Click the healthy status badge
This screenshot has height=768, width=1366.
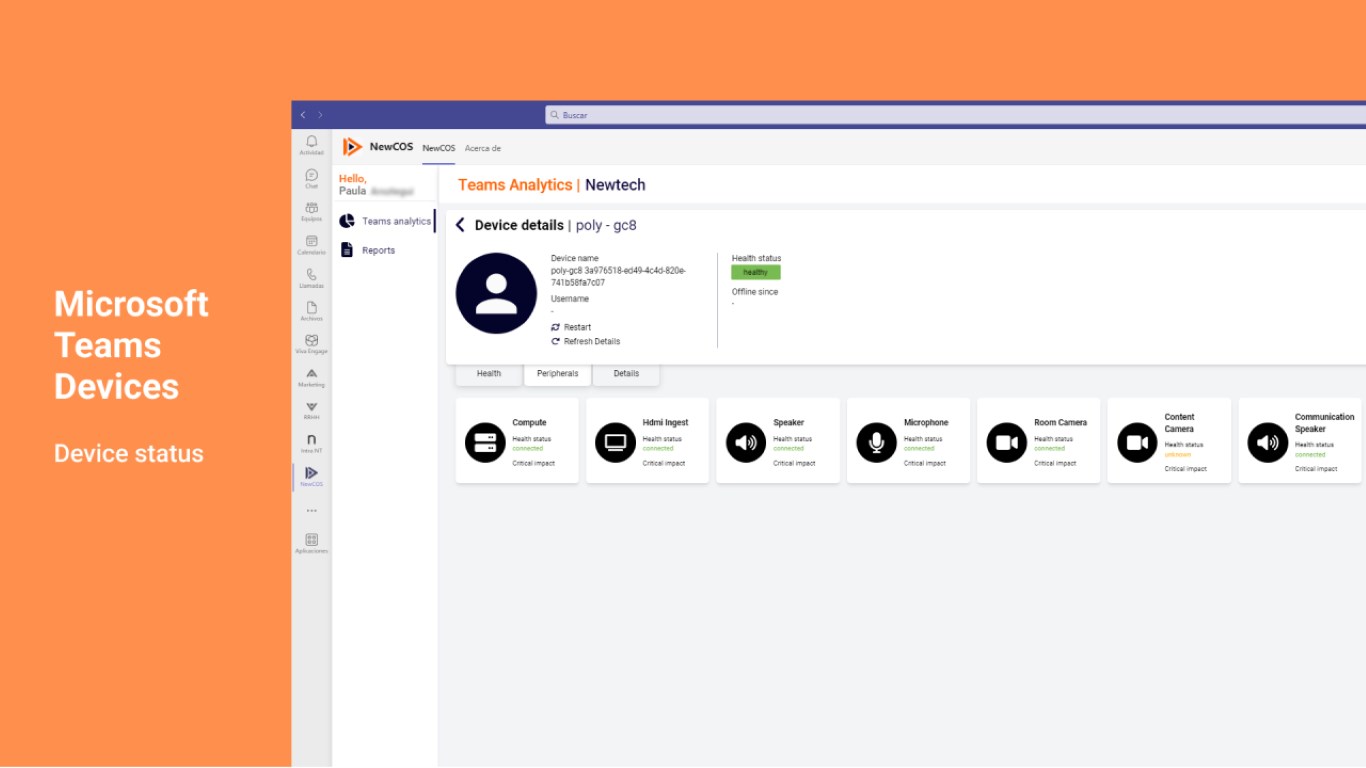pyautogui.click(x=756, y=272)
